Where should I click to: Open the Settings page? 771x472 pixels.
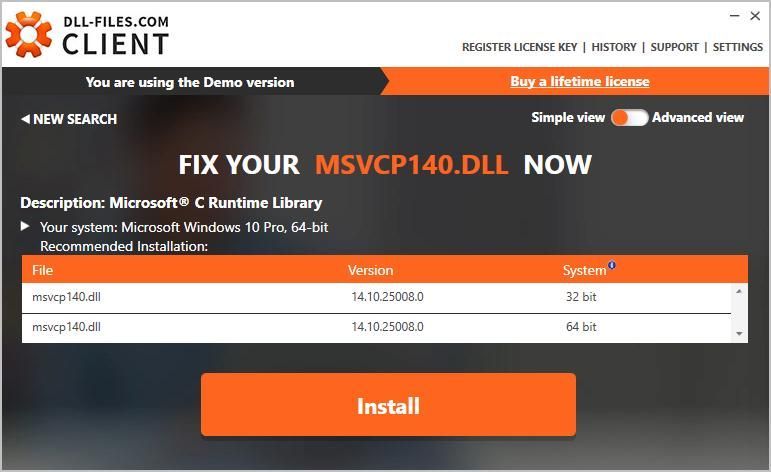click(738, 47)
